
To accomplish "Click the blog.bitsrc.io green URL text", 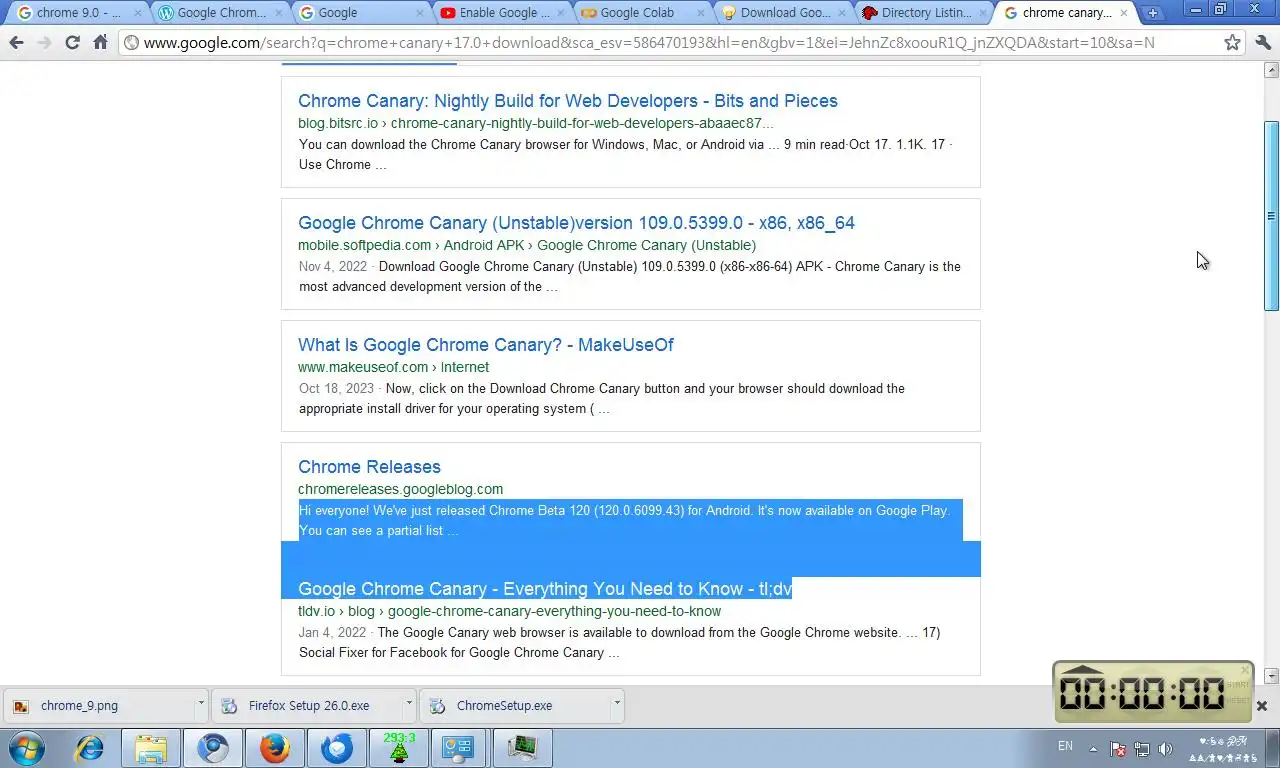I will [535, 123].
